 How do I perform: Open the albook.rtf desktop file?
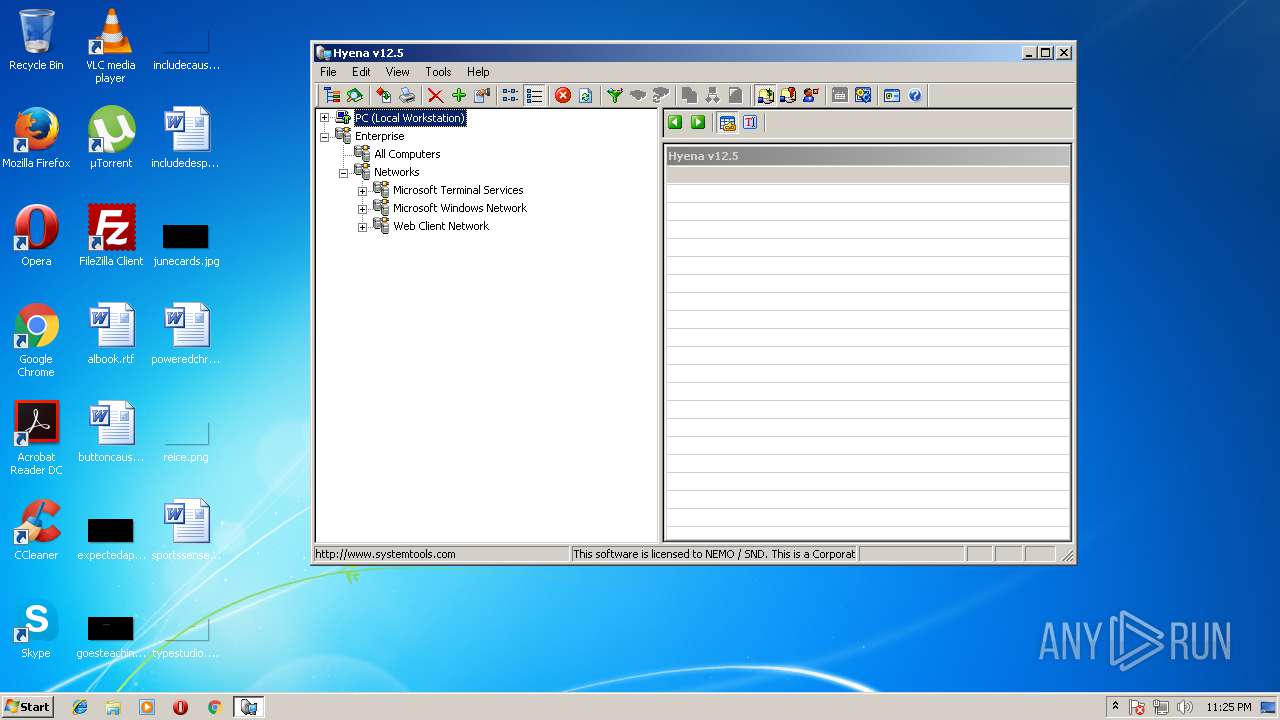pos(111,334)
